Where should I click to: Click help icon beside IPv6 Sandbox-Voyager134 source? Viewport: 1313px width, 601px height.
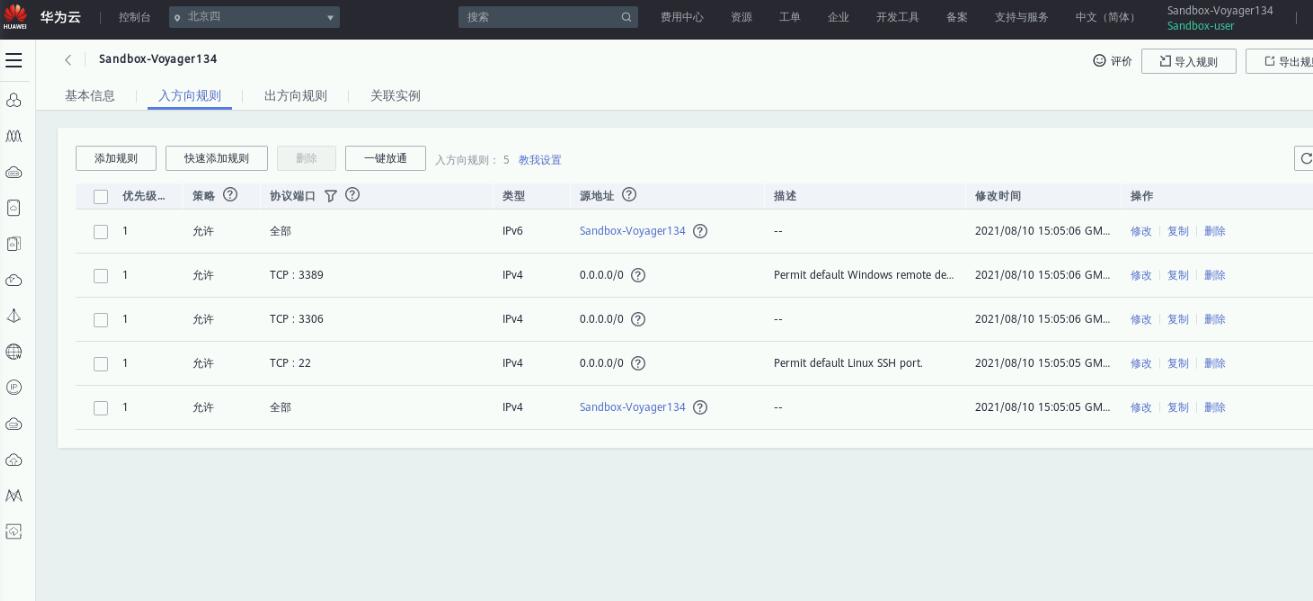[x=700, y=231]
